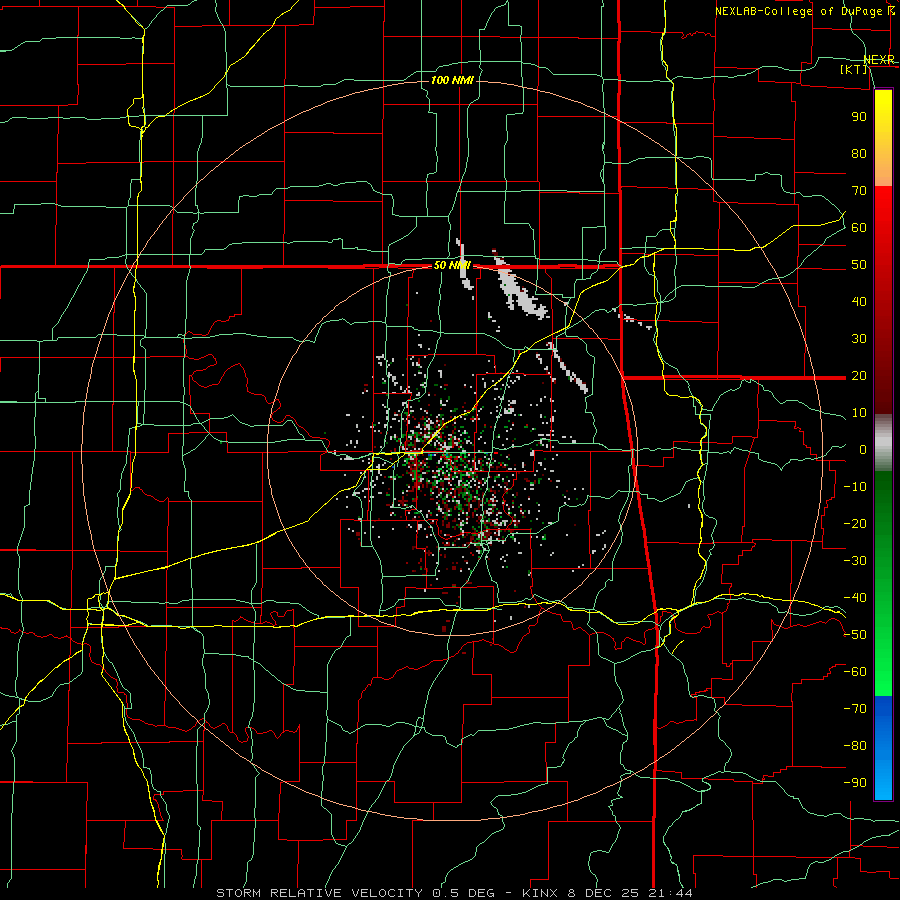Click the -20 value on the velocity scale

[855, 523]
